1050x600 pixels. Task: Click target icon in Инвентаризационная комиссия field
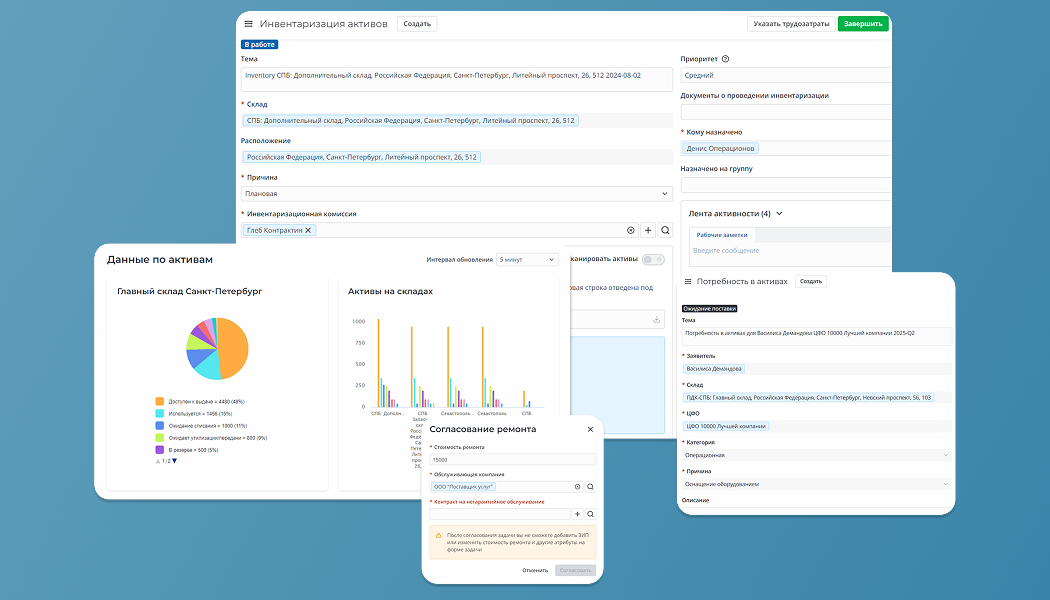(x=631, y=230)
